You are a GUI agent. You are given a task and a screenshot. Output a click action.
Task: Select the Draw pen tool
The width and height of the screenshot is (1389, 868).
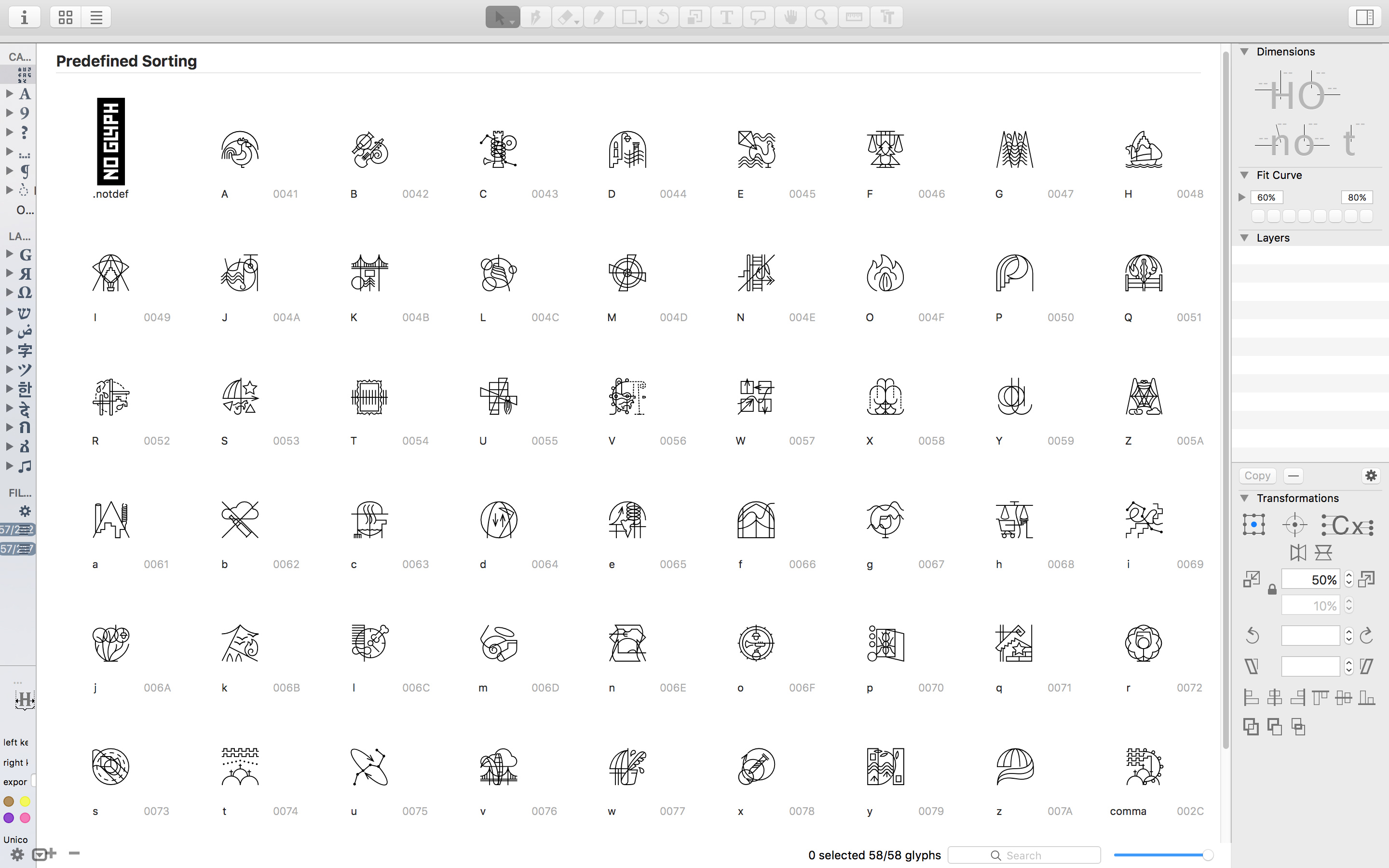[x=535, y=17]
